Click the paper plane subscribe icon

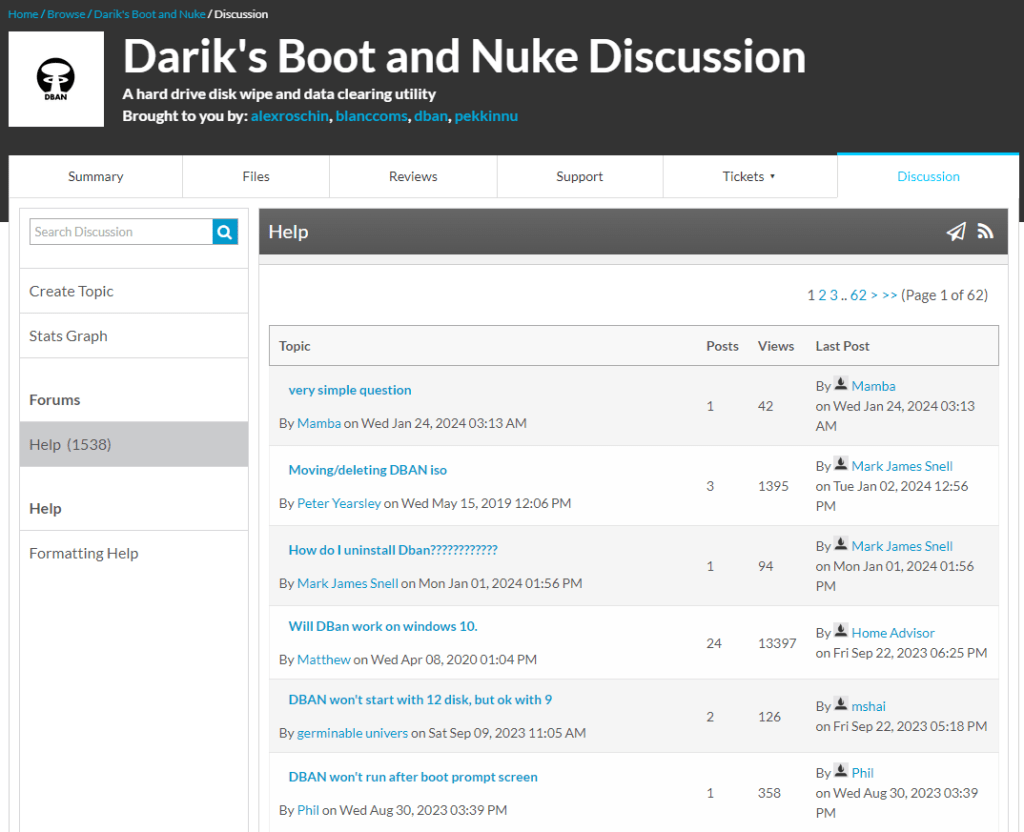click(x=956, y=232)
